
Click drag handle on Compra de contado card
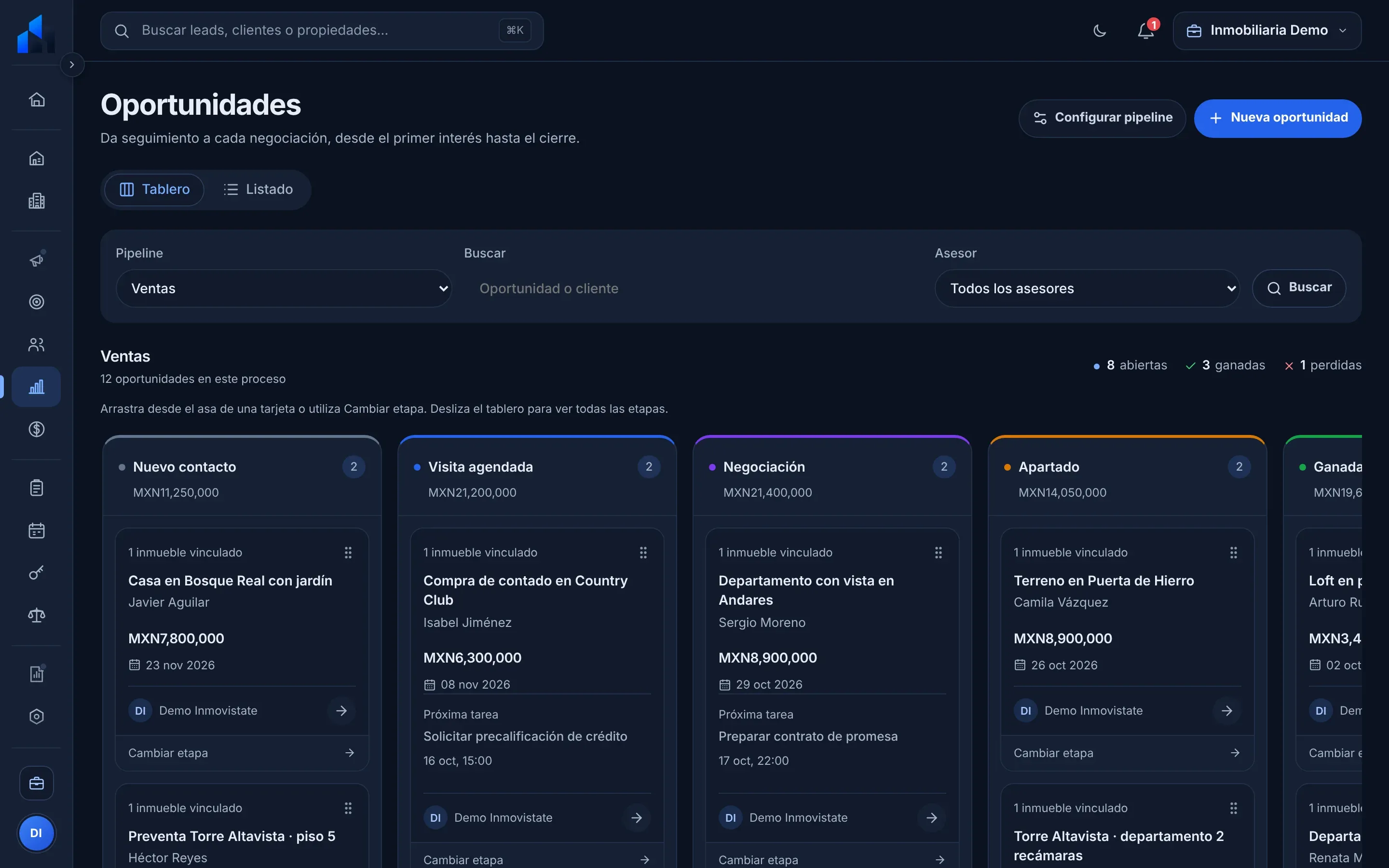[643, 552]
